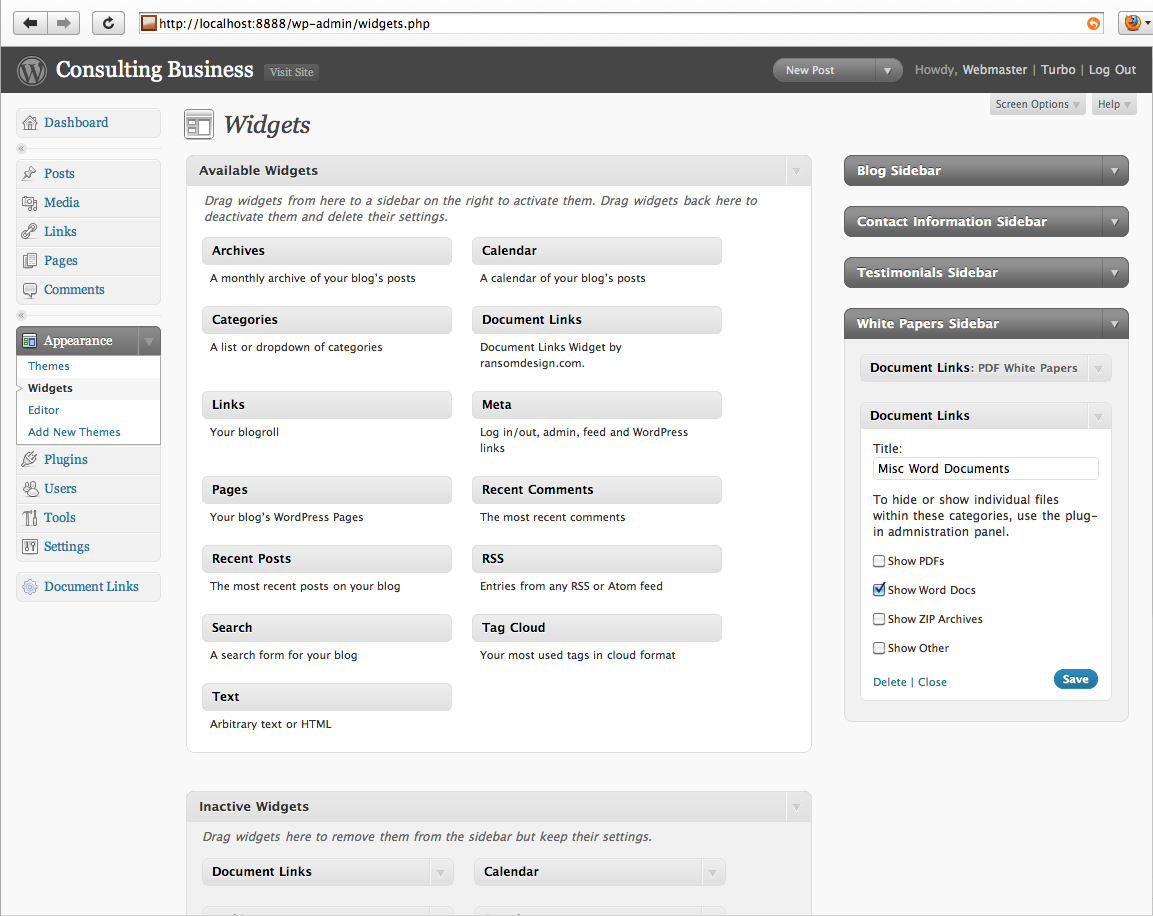The height and width of the screenshot is (916, 1153).
Task: Click the Consulting Business site title
Action: [154, 70]
